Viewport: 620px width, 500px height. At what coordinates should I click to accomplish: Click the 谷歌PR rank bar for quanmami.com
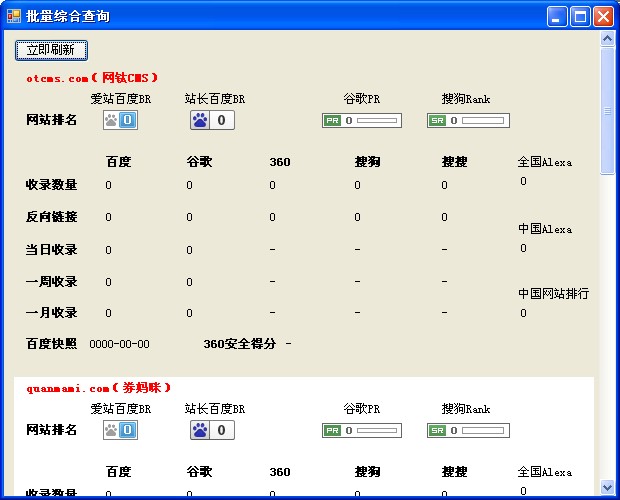362,430
